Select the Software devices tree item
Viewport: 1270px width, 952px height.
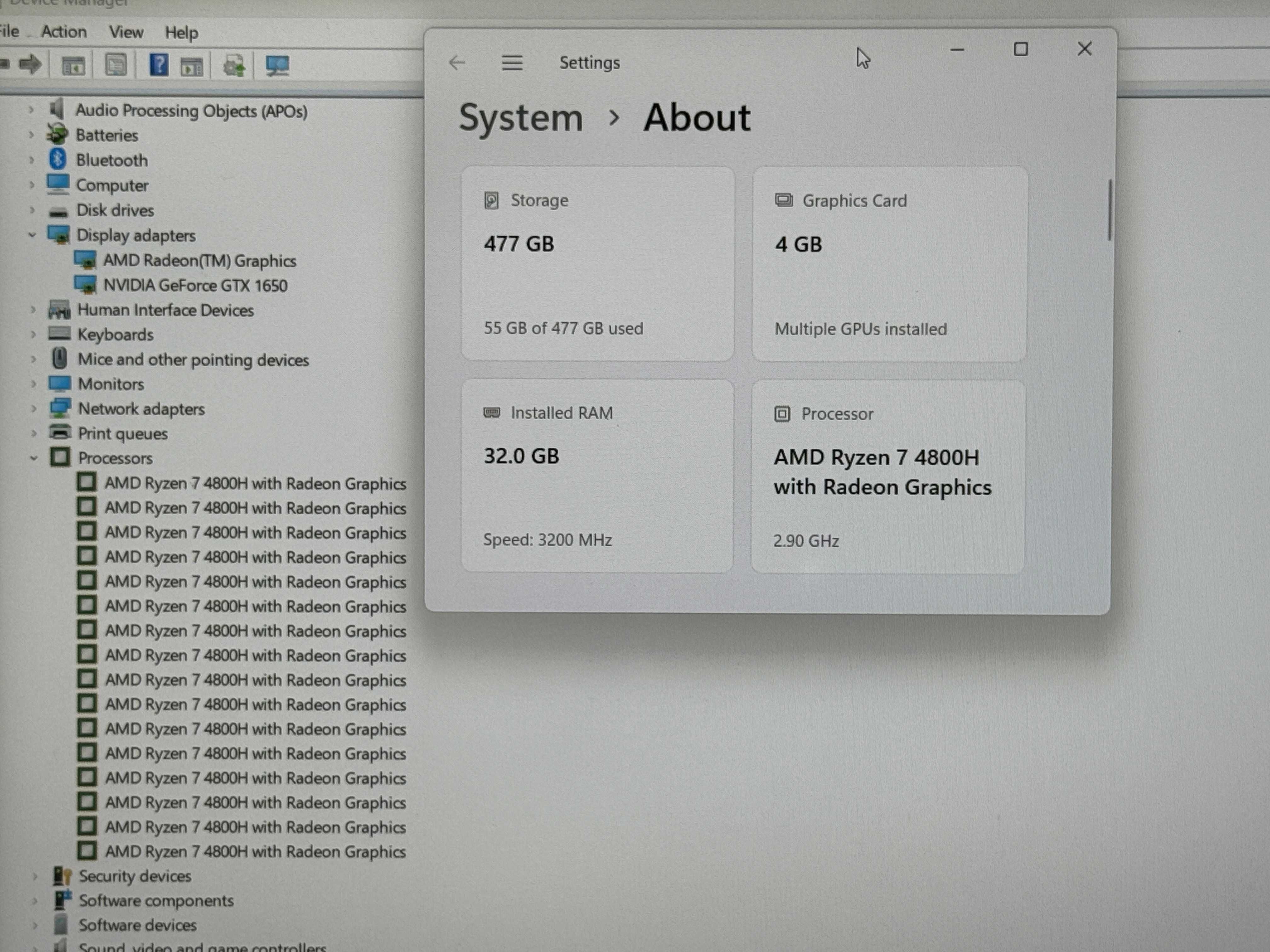point(138,925)
